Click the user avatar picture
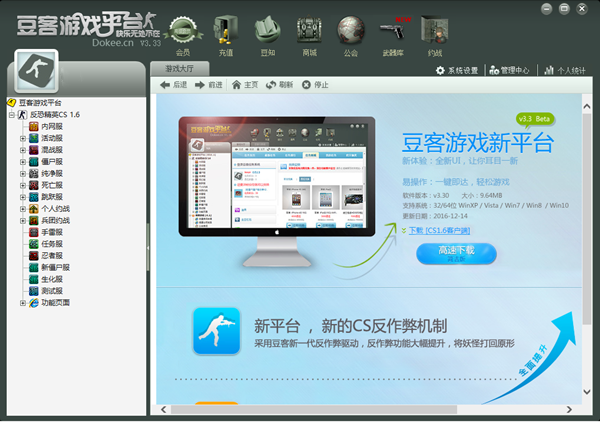 coord(36,70)
